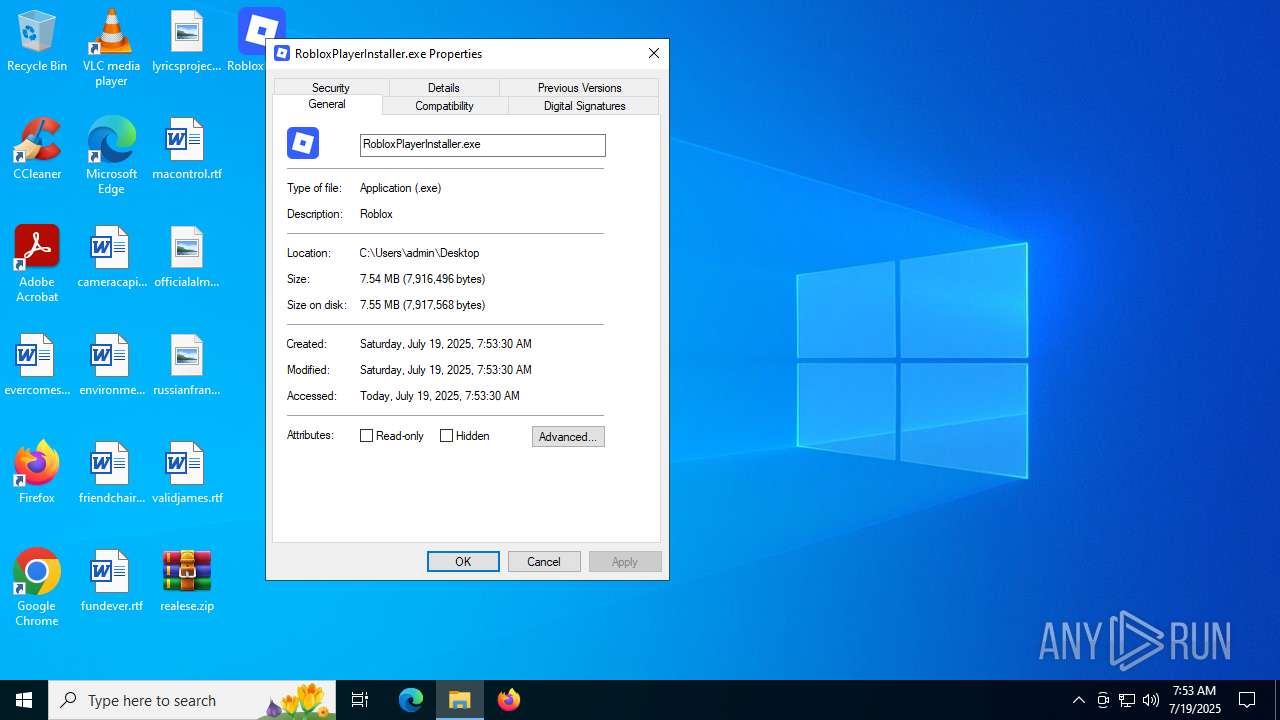The width and height of the screenshot is (1280, 720).
Task: Select the Firefox desktop shortcut
Action: coord(37,473)
